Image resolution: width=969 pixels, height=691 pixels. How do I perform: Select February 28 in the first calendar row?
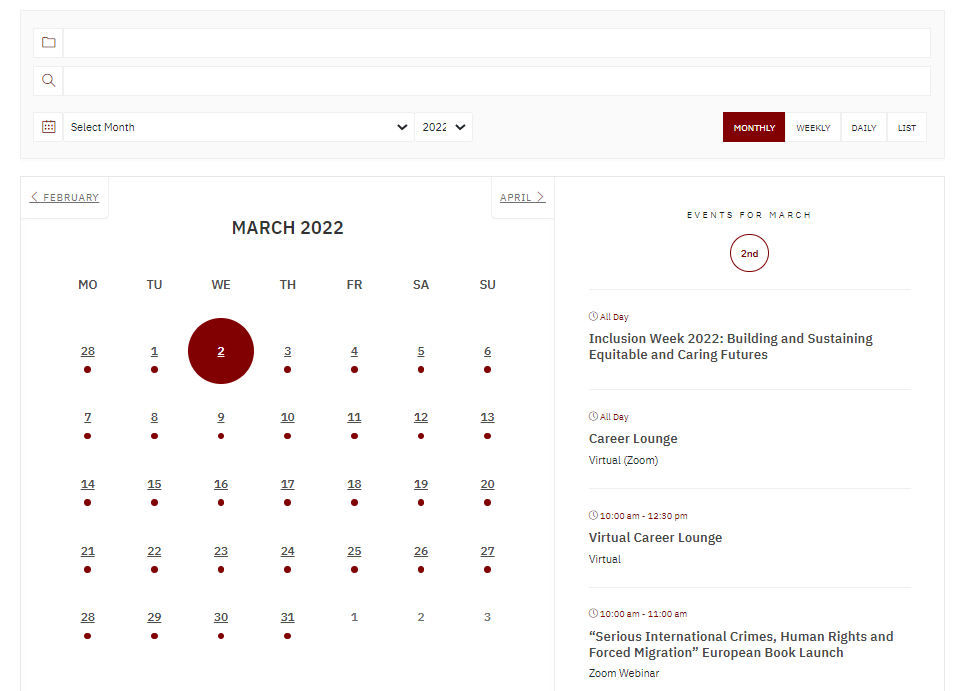coord(88,352)
